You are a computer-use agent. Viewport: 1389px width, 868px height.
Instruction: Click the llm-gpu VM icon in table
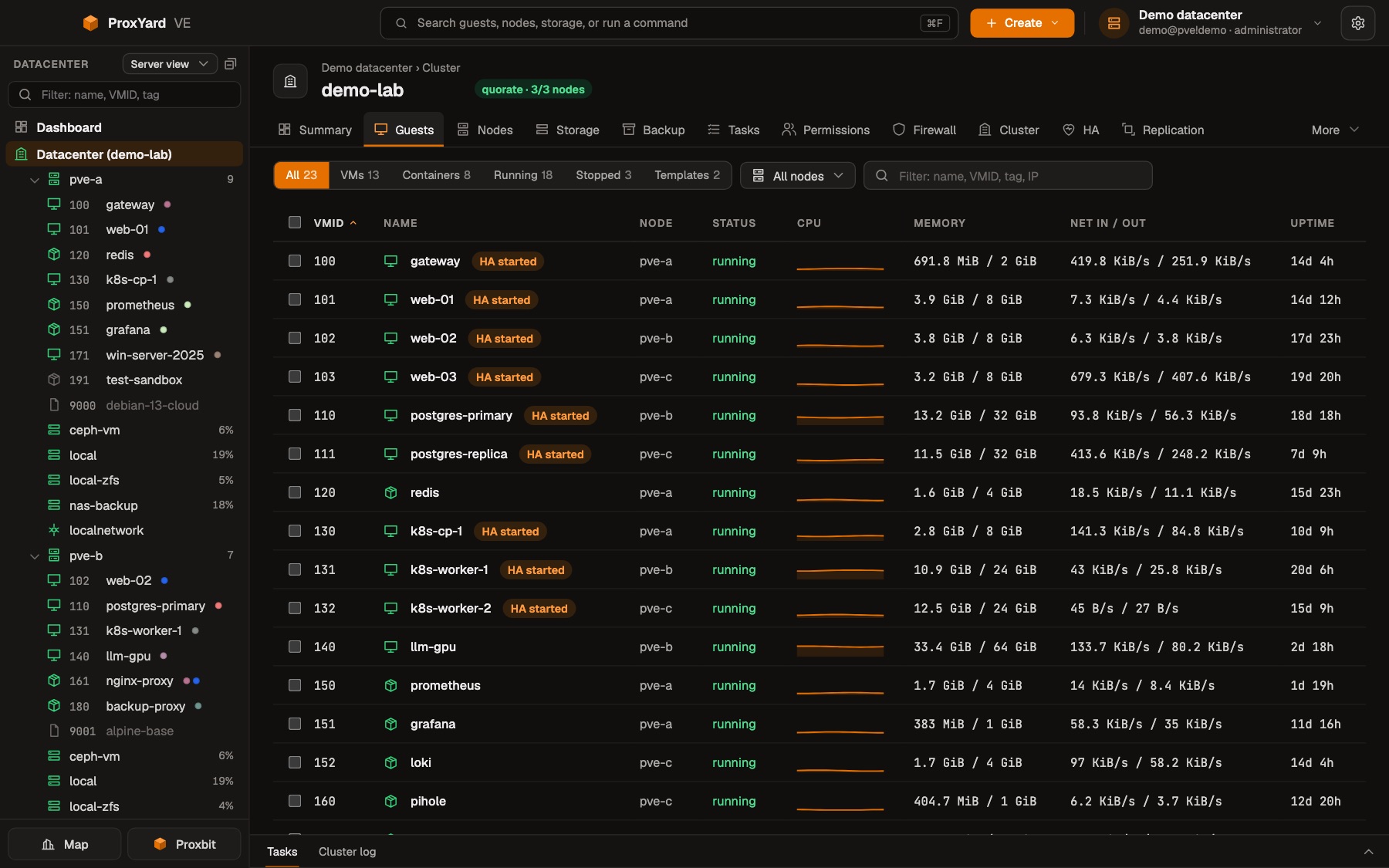[x=391, y=647]
